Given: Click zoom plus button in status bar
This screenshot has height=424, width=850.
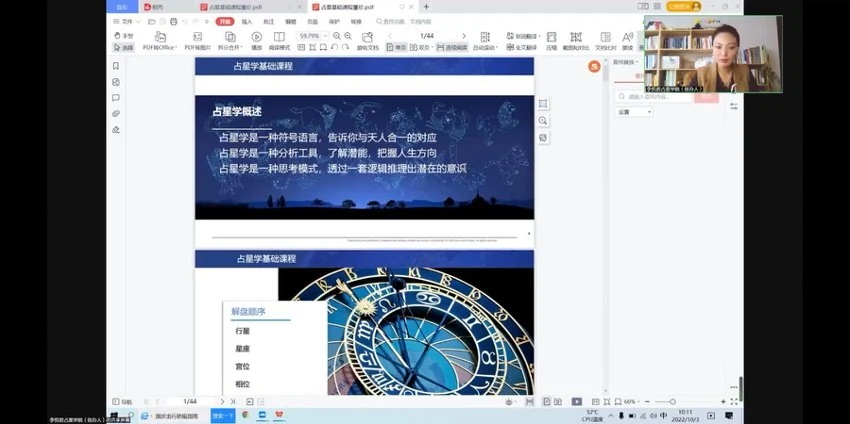Looking at the screenshot, I should [723, 402].
